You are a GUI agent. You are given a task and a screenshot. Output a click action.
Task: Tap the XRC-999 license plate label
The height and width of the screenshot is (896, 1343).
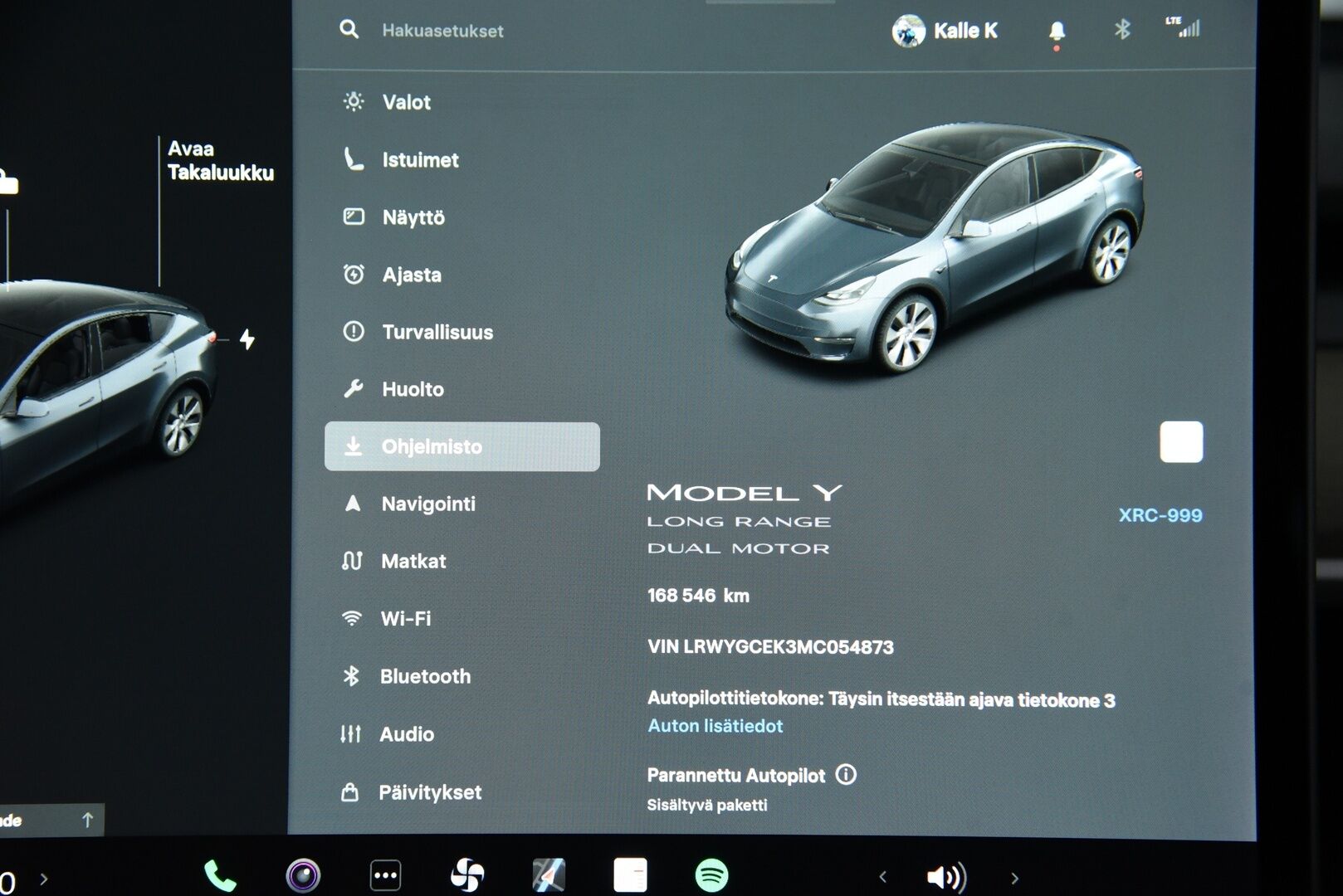click(x=1160, y=515)
